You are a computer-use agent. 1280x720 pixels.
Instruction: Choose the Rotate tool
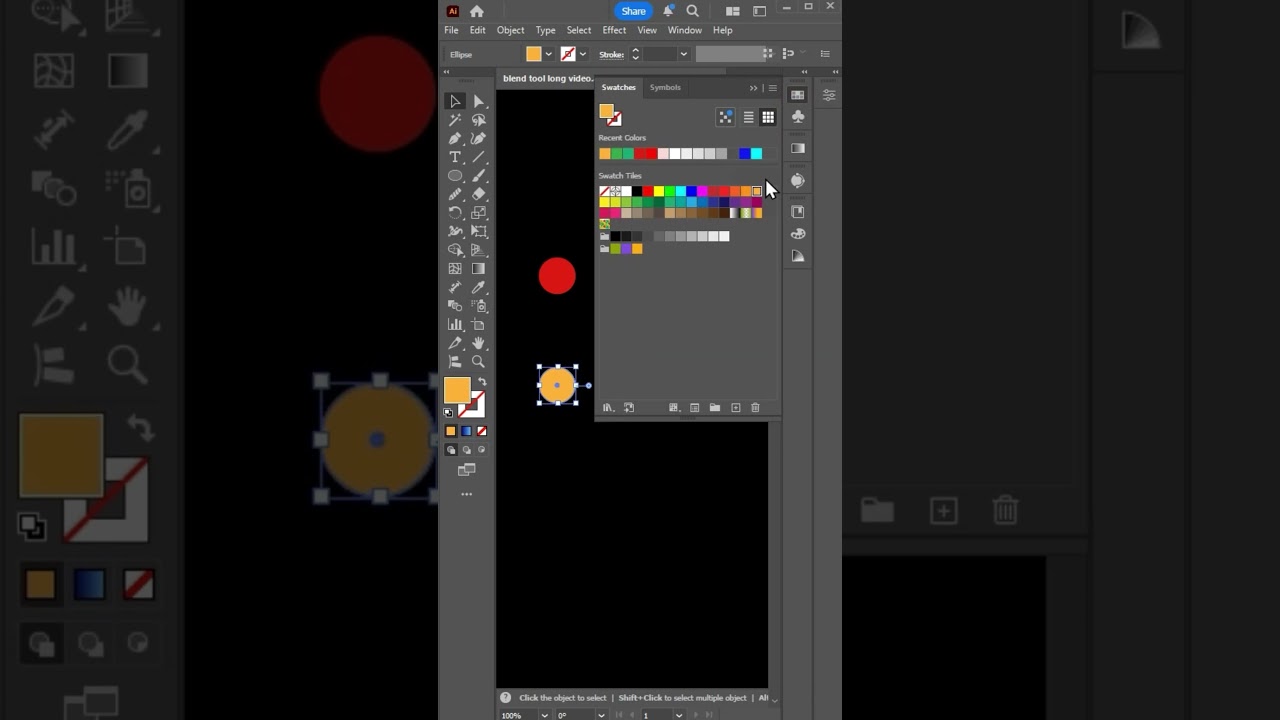(x=455, y=213)
